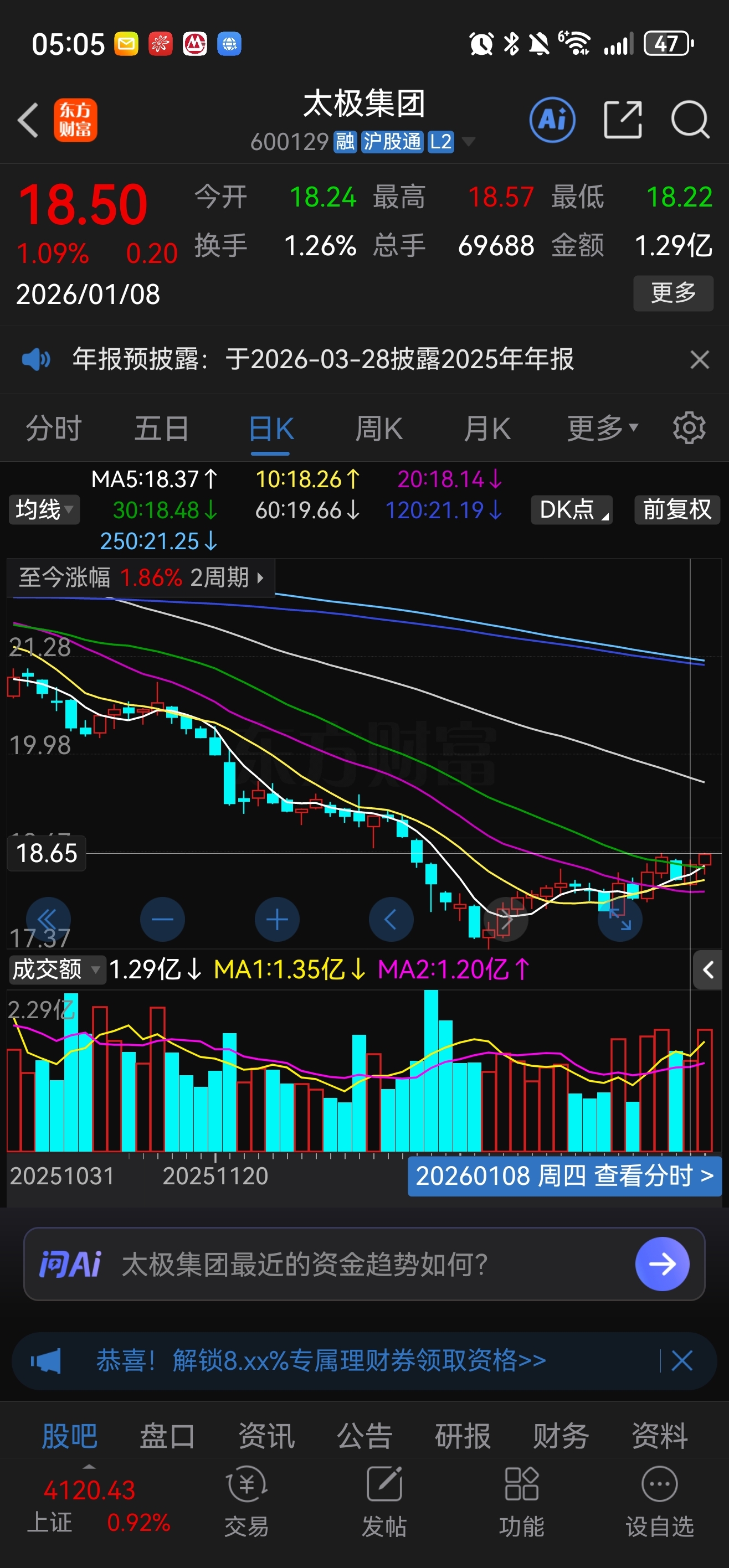The image size is (729, 1568).
Task: Open 20260108 周四 查看分时 link
Action: 564,1175
